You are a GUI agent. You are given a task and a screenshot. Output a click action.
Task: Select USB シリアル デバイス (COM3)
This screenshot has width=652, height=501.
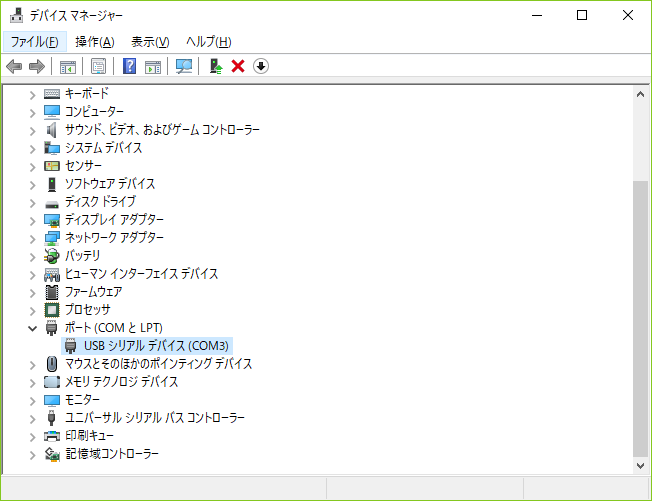[156, 346]
